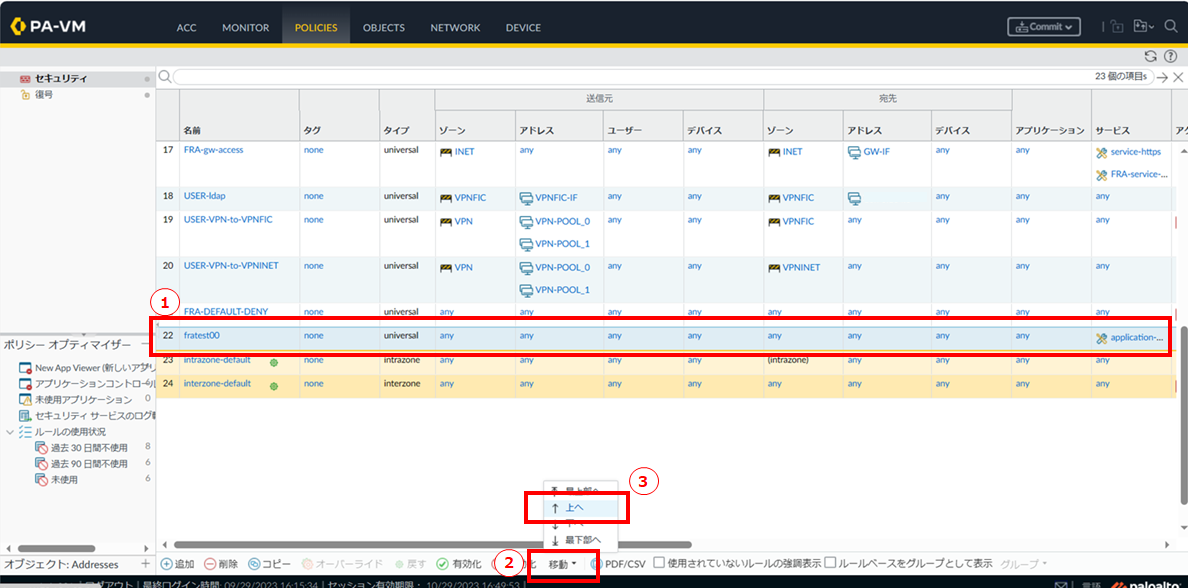Click the search magnifier icon beside filter field
1188x588 pixels.
click(x=165, y=76)
